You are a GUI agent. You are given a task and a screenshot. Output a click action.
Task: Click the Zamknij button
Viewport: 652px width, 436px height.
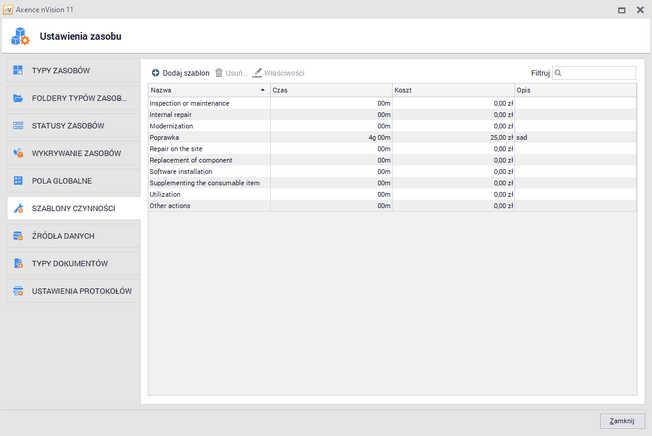point(620,421)
